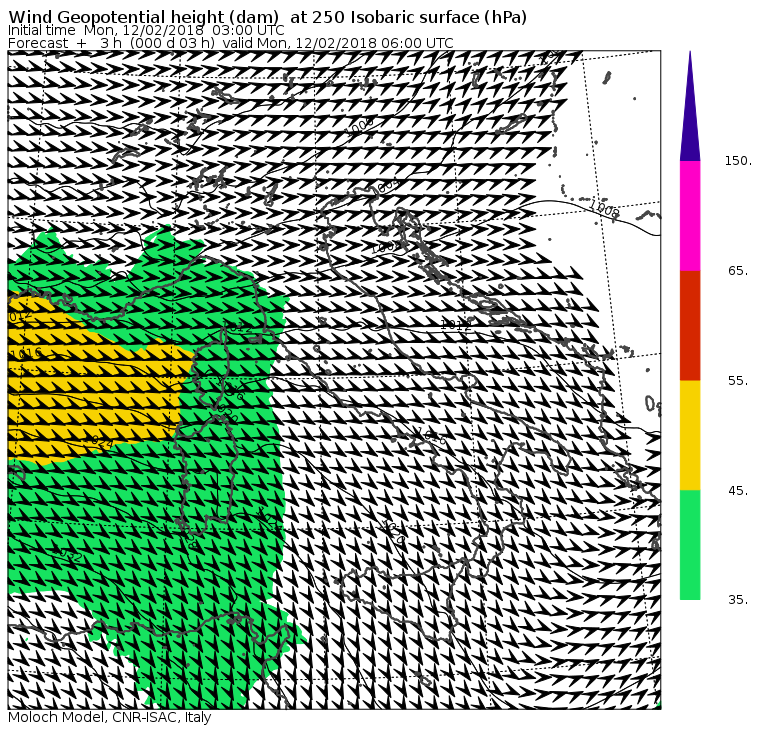Click the '1012' contour label near Adriatic coast
Viewport: 760px width, 731px height.
click(456, 324)
